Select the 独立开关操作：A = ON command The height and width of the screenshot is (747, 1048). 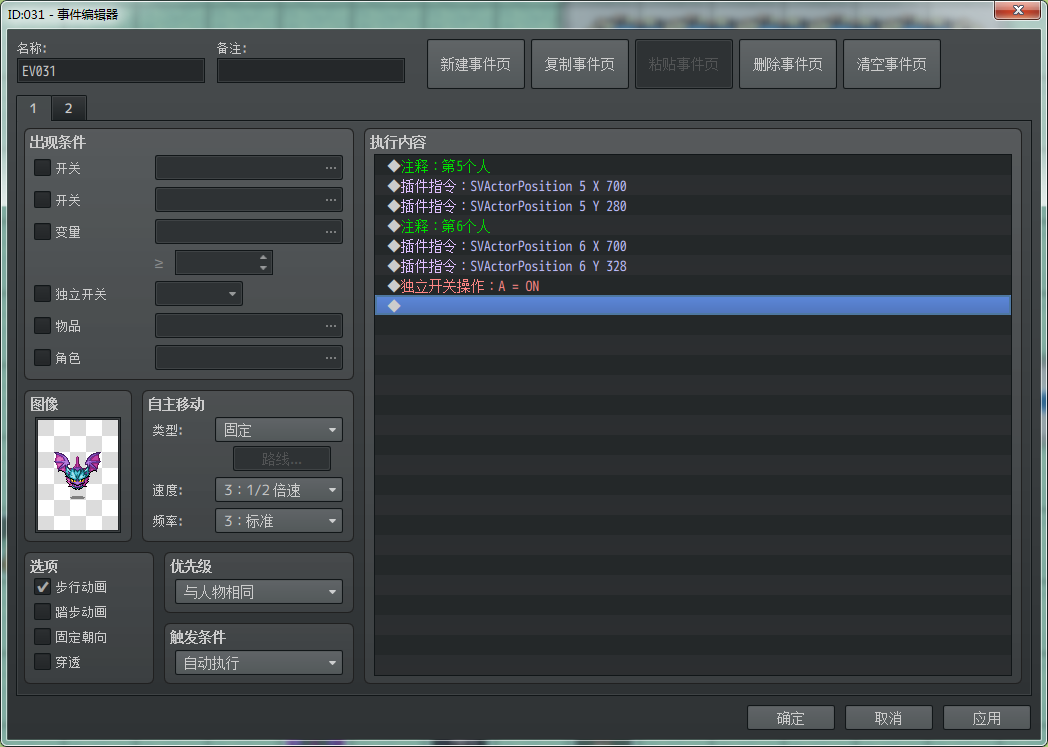693,286
